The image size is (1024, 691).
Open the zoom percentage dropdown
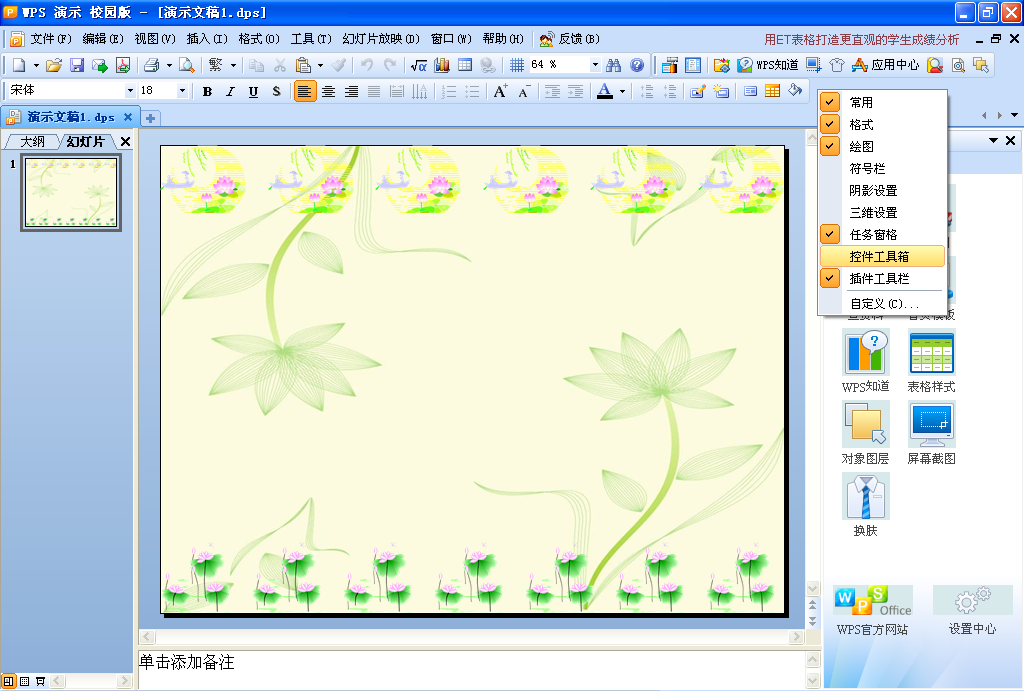point(595,65)
